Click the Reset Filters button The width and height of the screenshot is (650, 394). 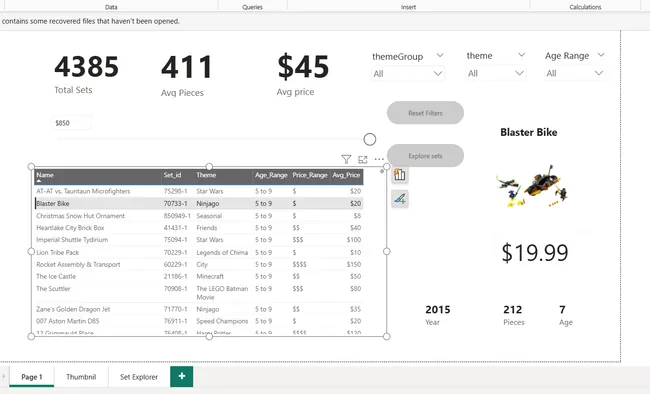tap(425, 113)
